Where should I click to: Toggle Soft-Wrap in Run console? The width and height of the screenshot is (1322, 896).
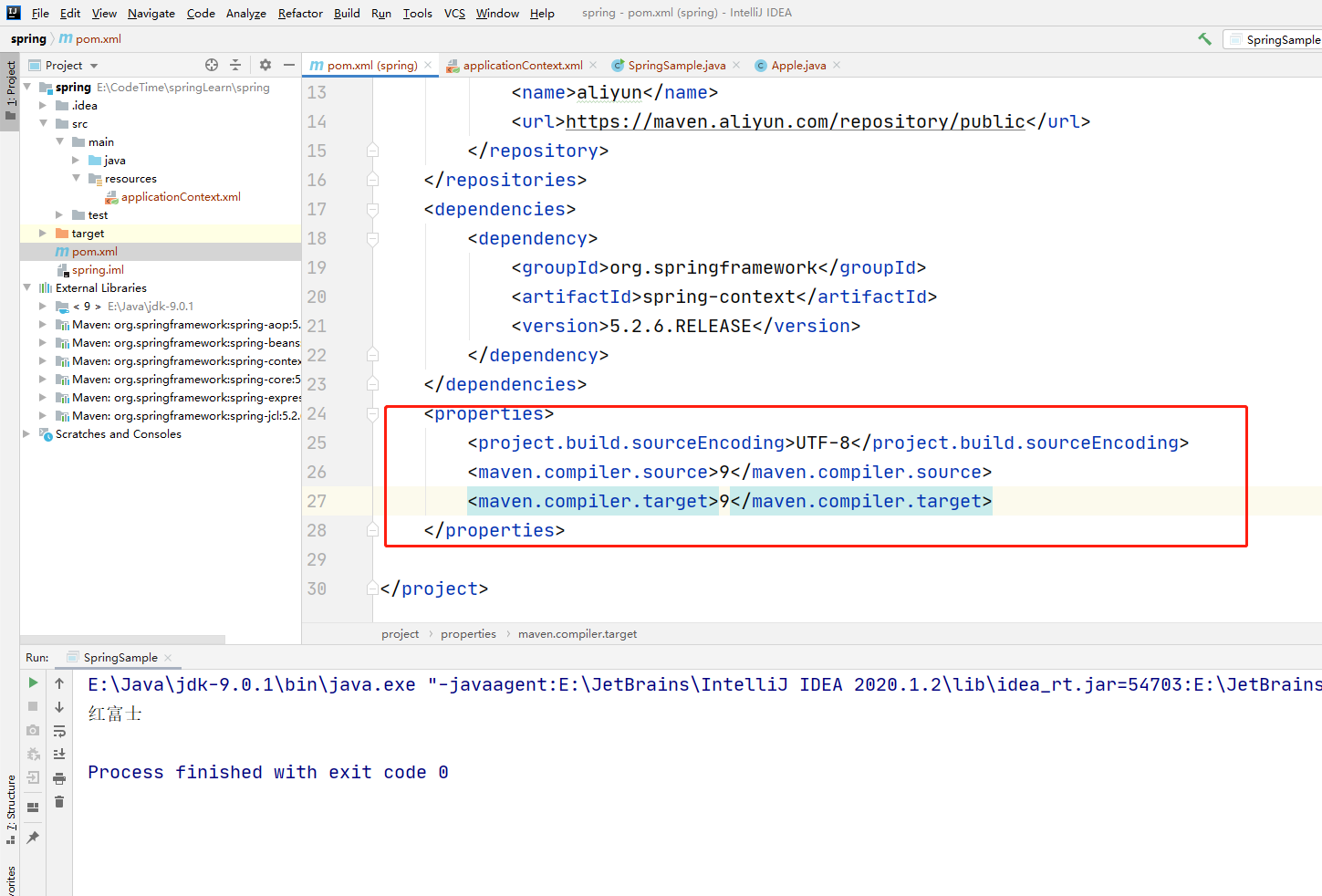(59, 731)
